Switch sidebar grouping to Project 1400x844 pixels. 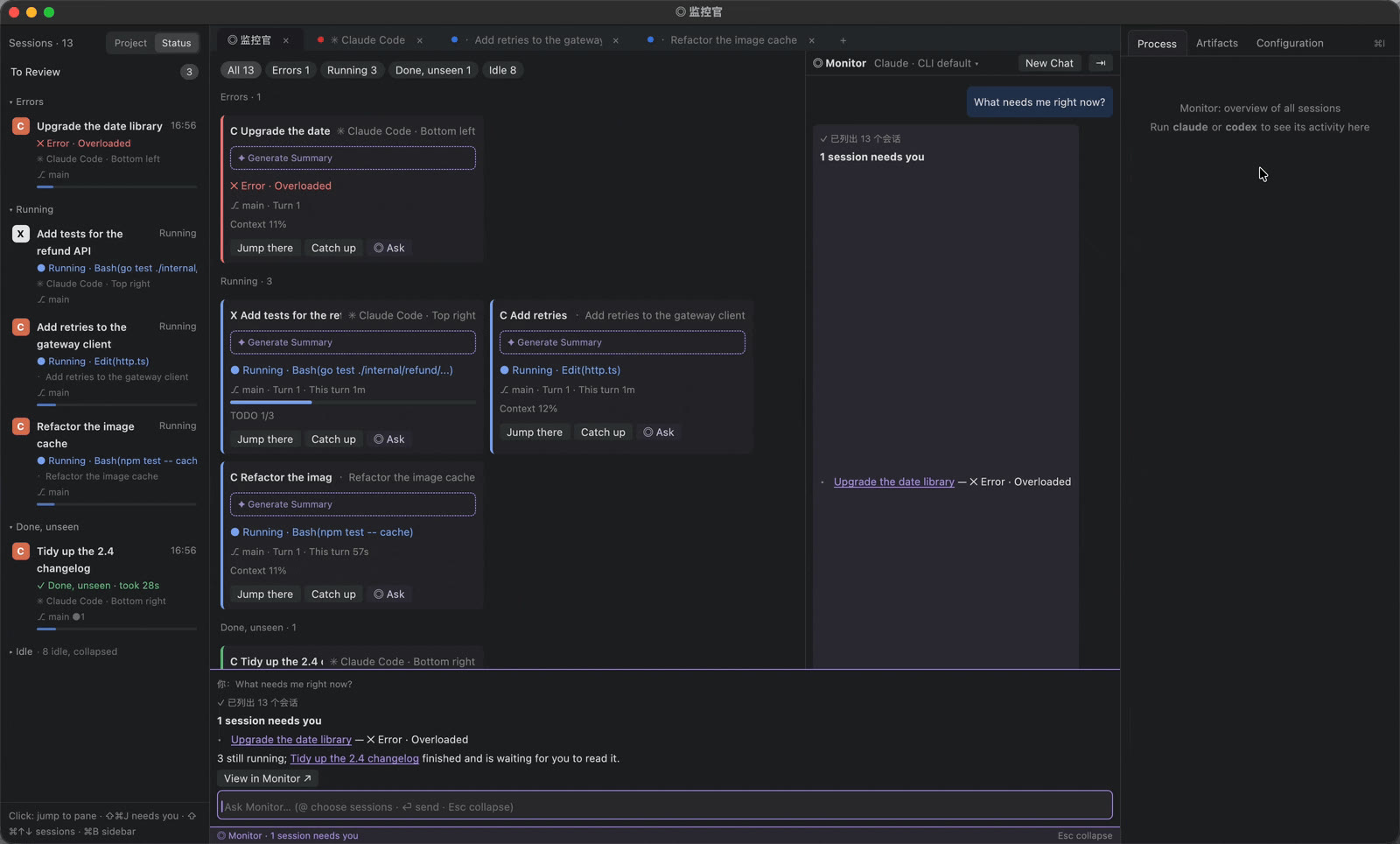point(130,43)
